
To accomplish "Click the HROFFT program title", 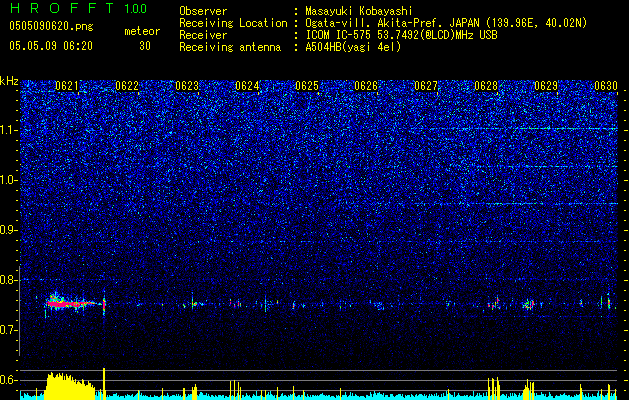I will [x=62, y=8].
